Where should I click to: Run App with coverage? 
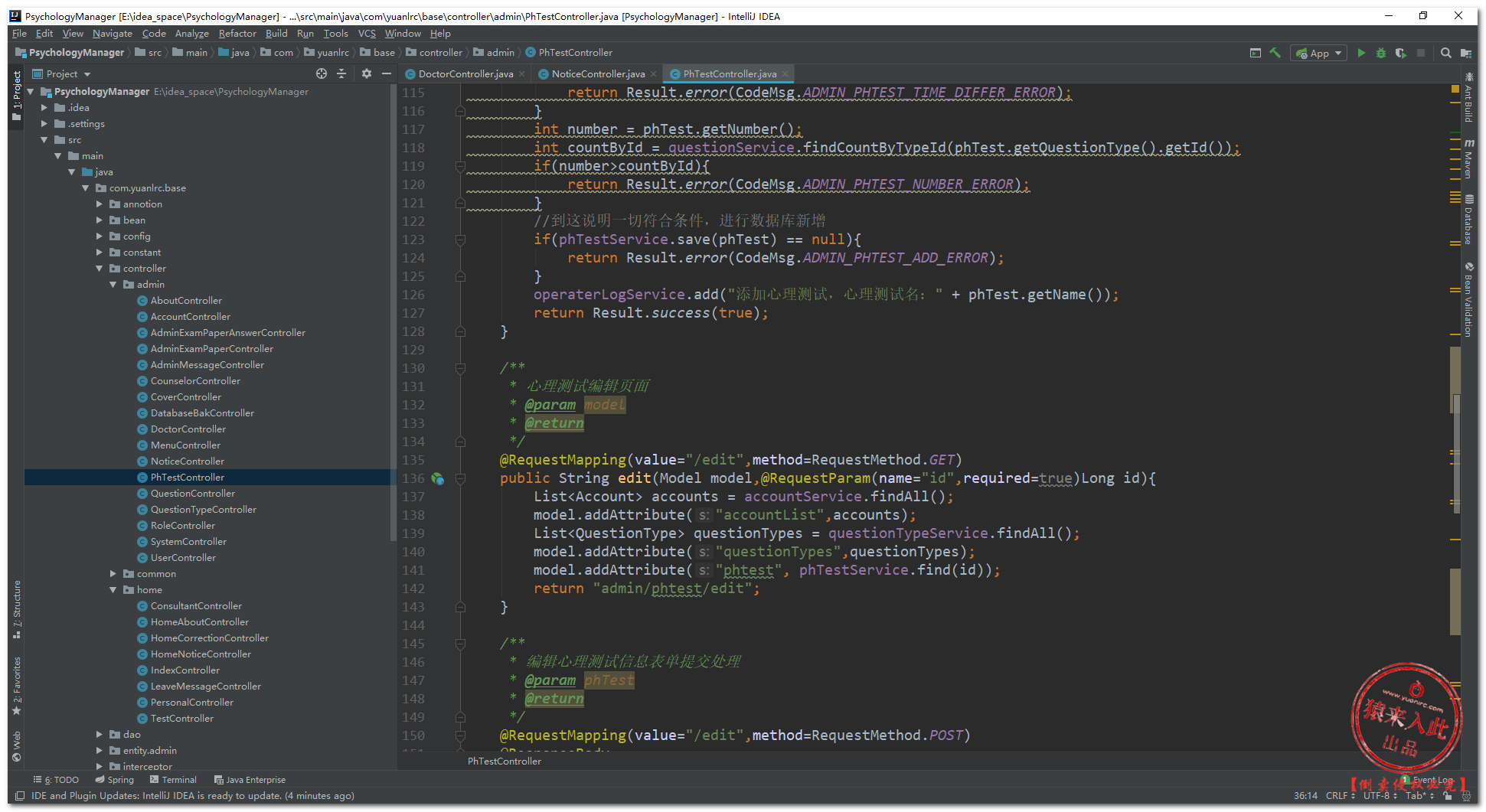click(x=1400, y=53)
